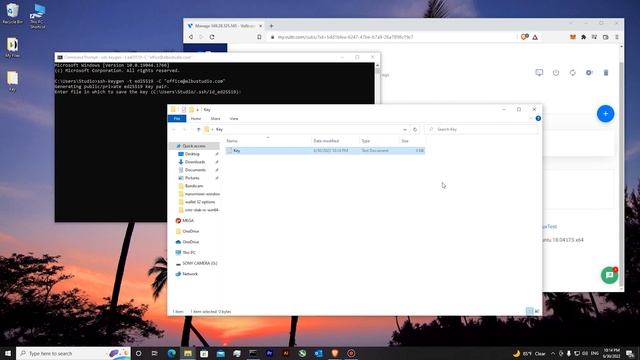Open Premiere Pro from the taskbar

click(269, 353)
